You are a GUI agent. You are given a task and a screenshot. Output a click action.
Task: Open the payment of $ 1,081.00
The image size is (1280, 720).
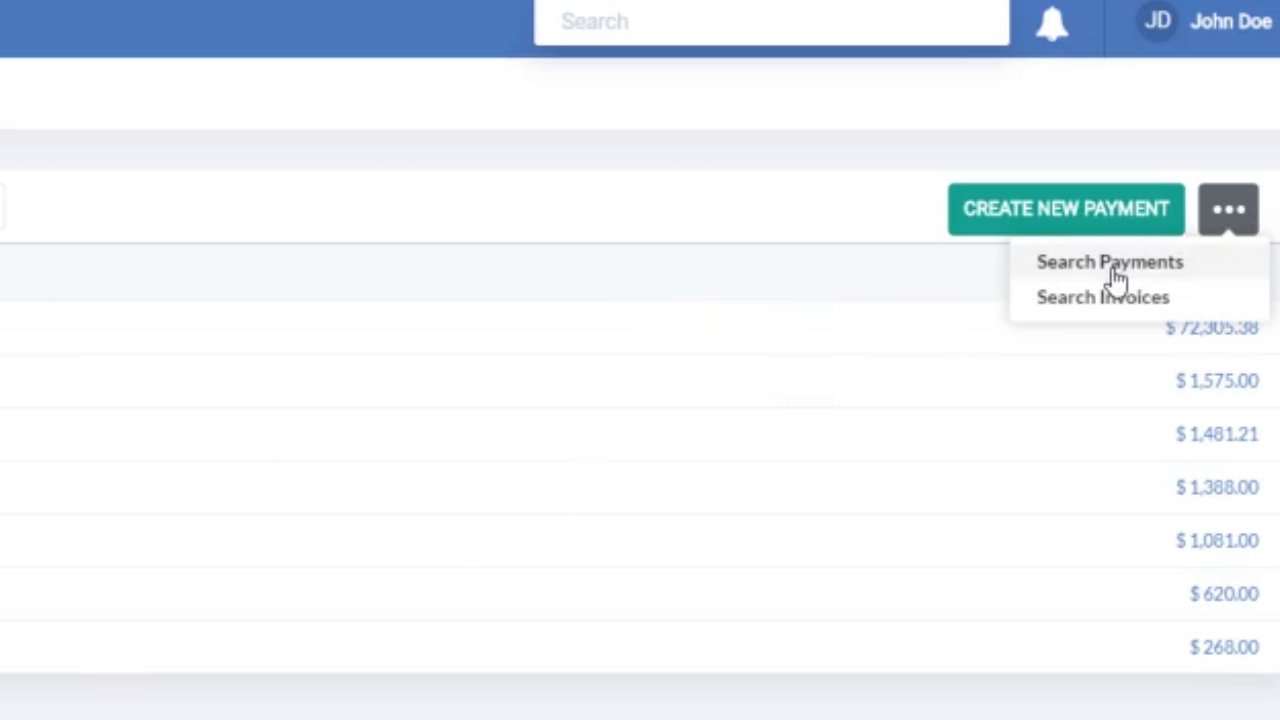point(1217,540)
